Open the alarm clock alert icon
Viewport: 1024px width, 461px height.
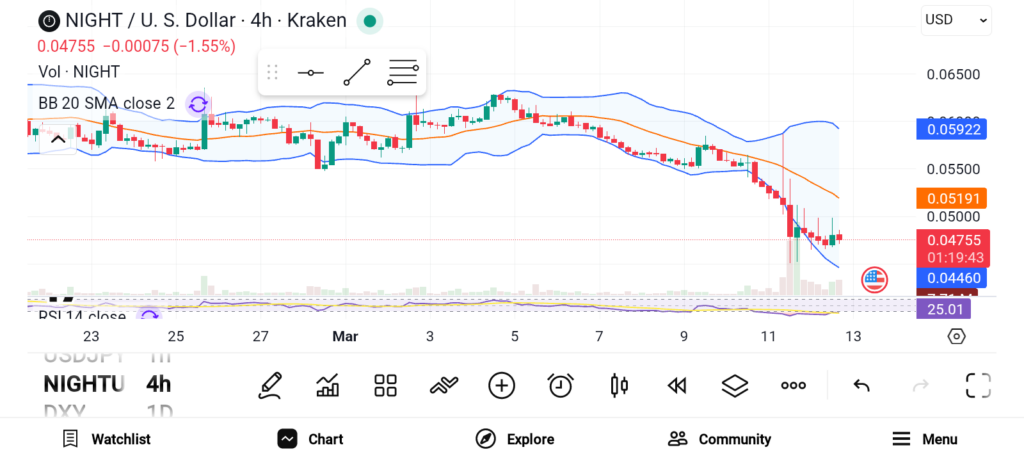[x=560, y=385]
